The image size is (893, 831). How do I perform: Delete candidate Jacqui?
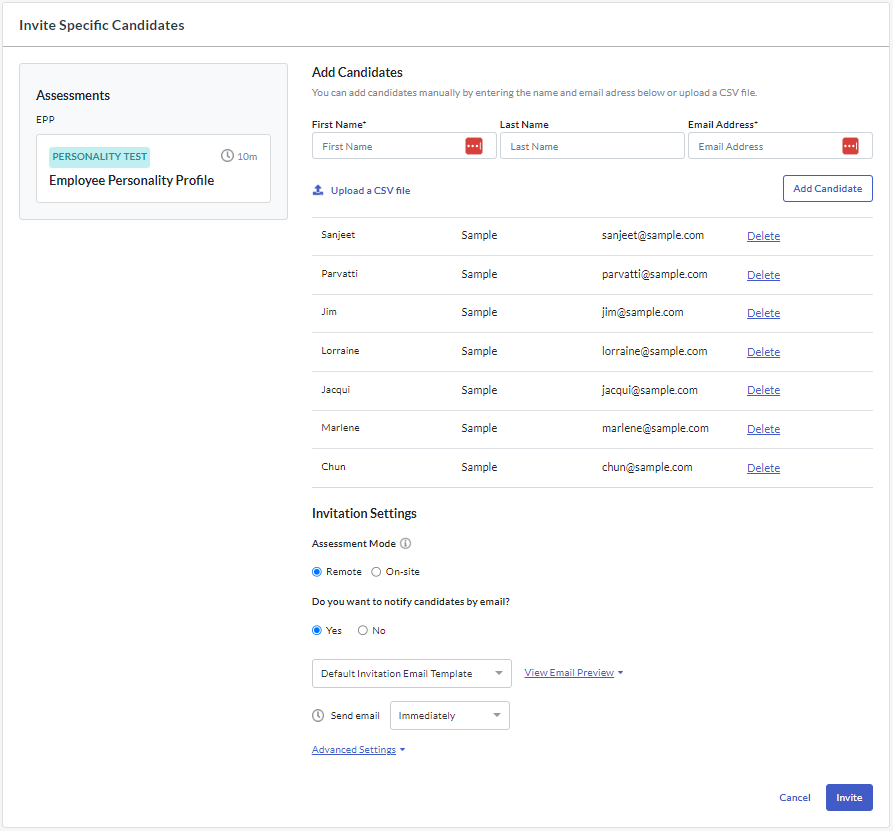point(763,390)
